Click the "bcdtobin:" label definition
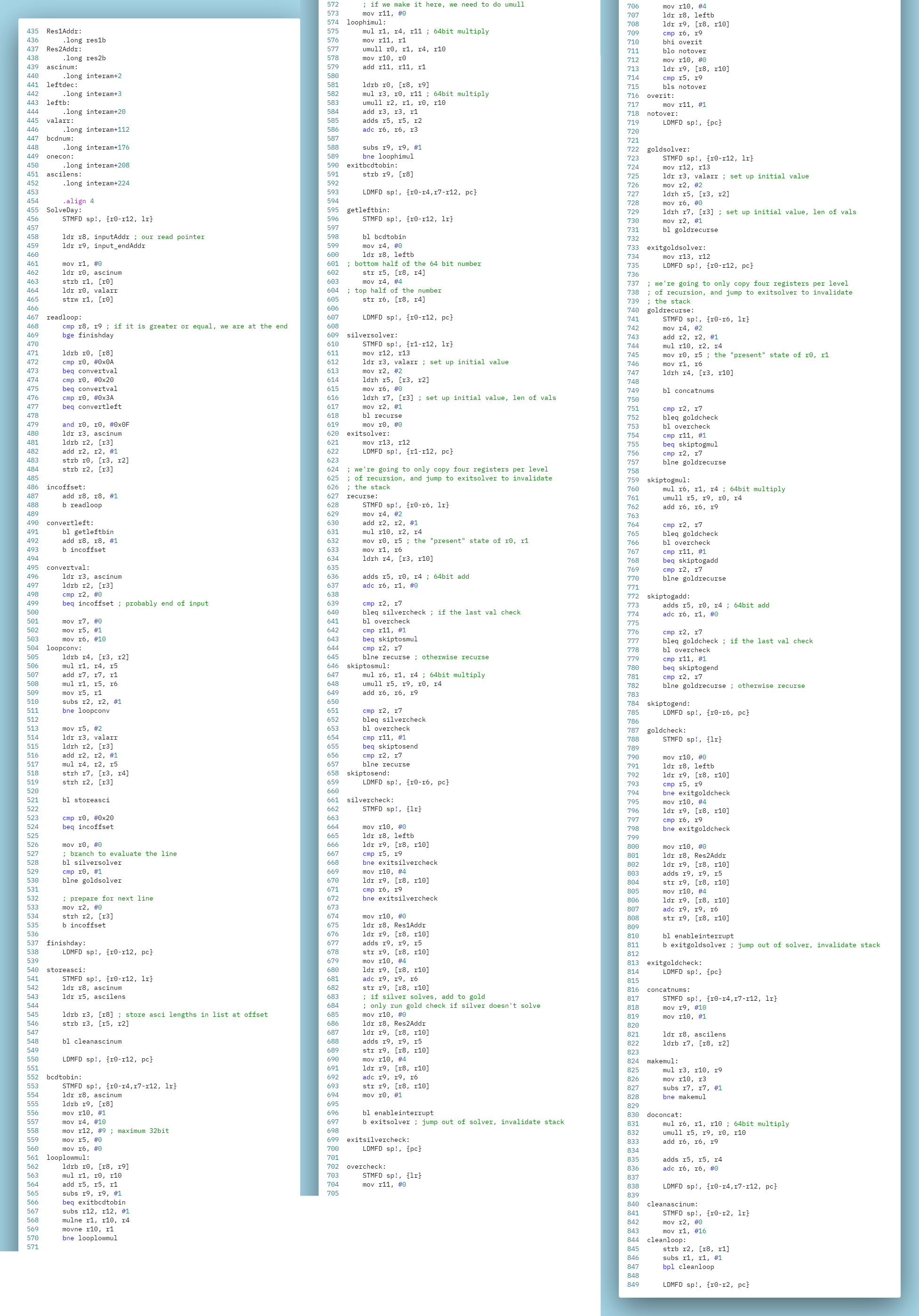Screen dimensions: 919x1316 point(64,1077)
